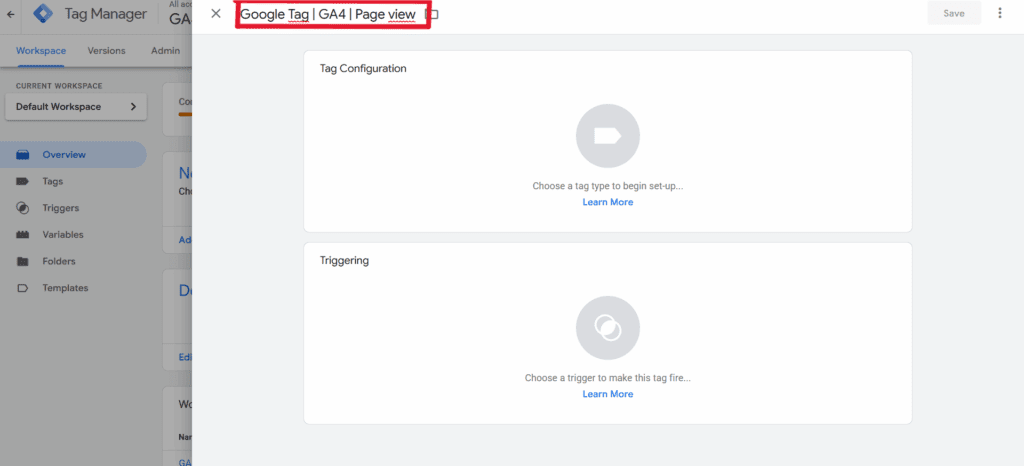
Task: Click the CURRENT WORKSPACE label
Action: [x=59, y=86]
